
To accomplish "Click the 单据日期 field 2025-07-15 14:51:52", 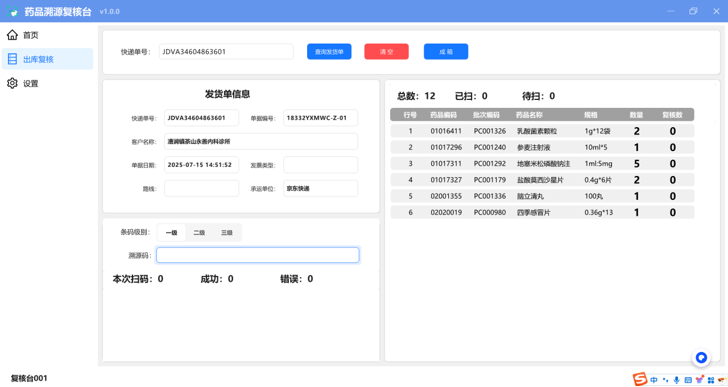I will click(x=202, y=165).
